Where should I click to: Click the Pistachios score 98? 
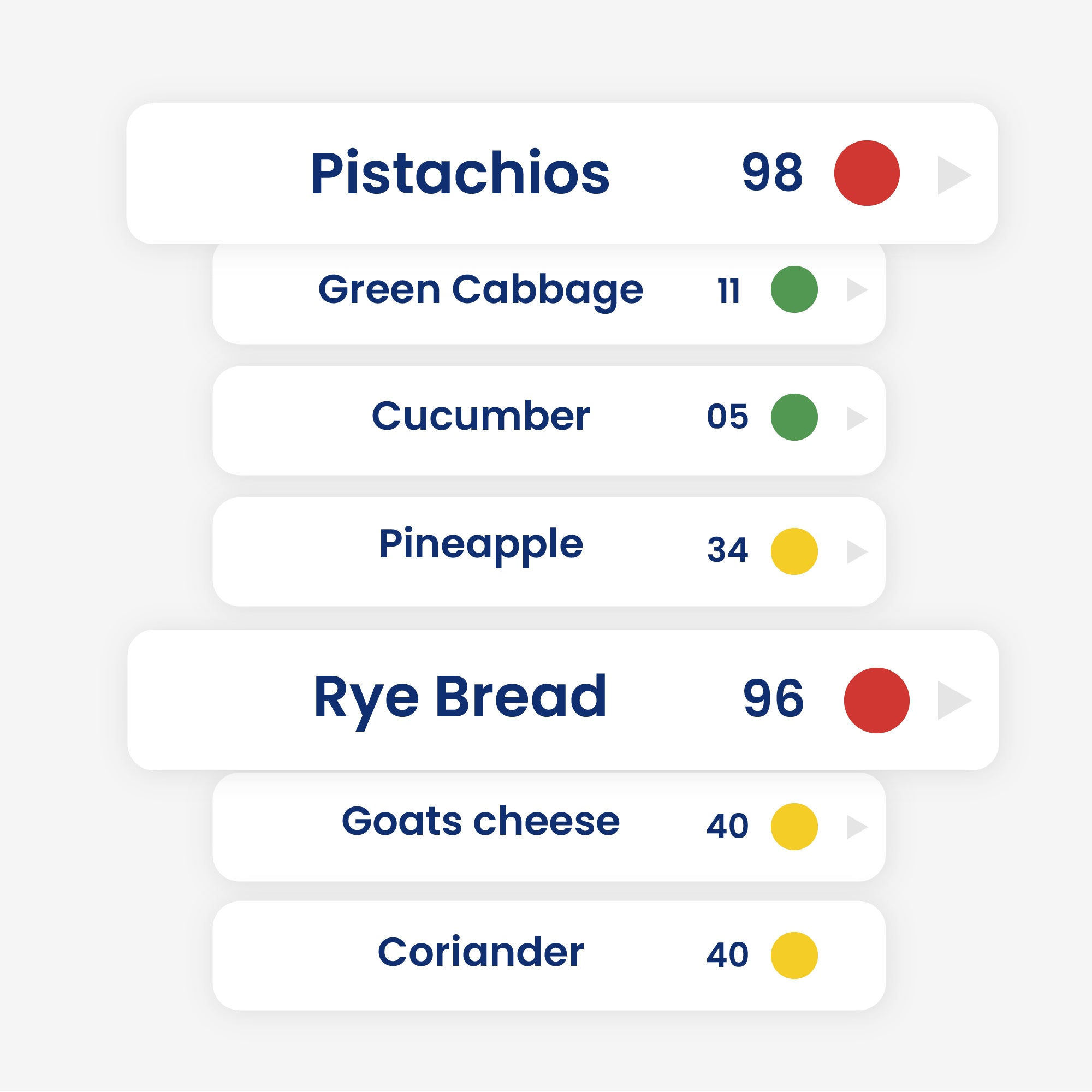[772, 173]
